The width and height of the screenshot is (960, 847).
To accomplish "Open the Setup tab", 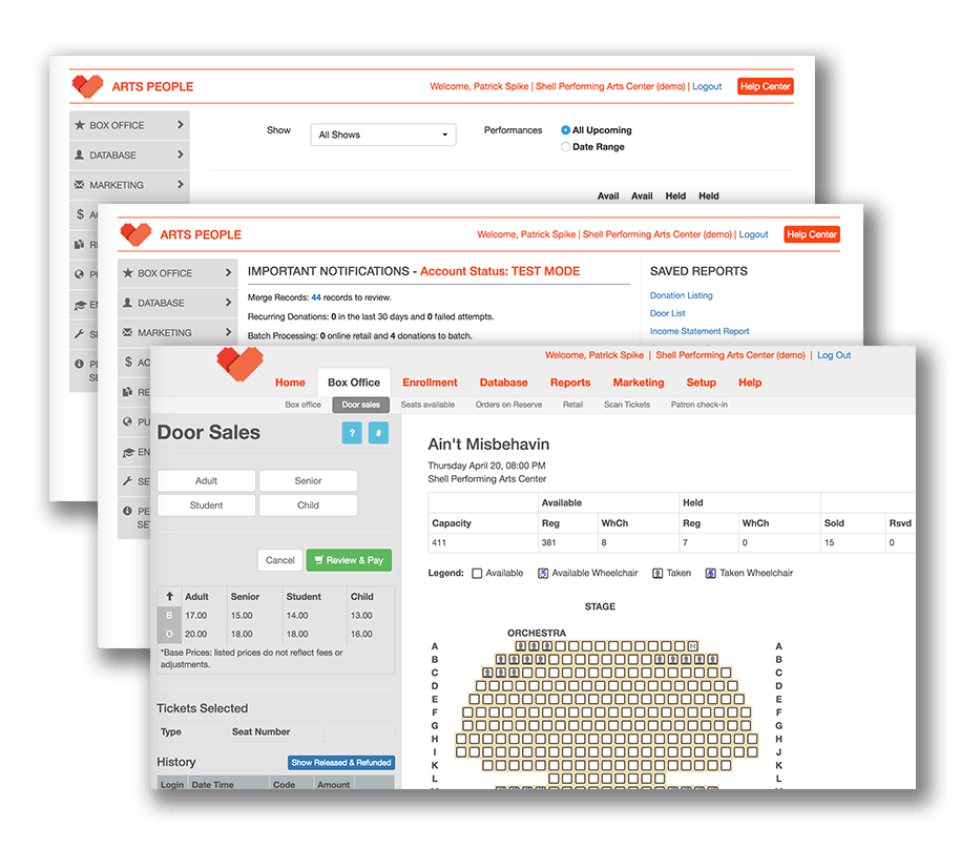I will (x=701, y=382).
